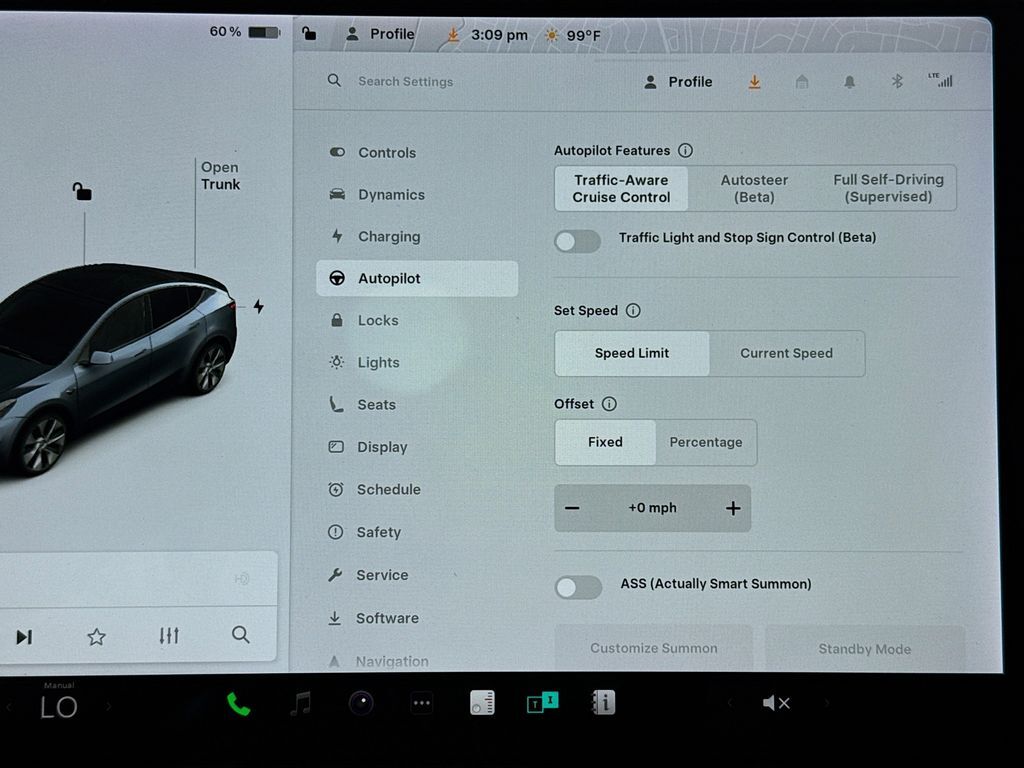Open the Locks settings menu

tap(377, 321)
